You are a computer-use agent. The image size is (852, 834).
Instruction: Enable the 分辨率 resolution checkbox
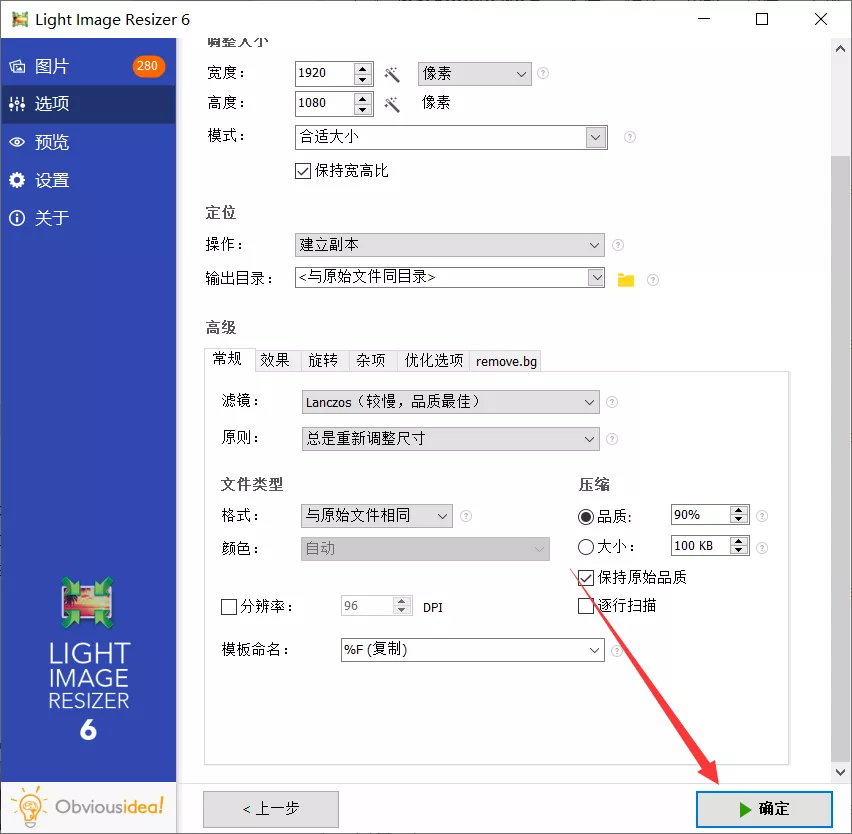[x=229, y=607]
